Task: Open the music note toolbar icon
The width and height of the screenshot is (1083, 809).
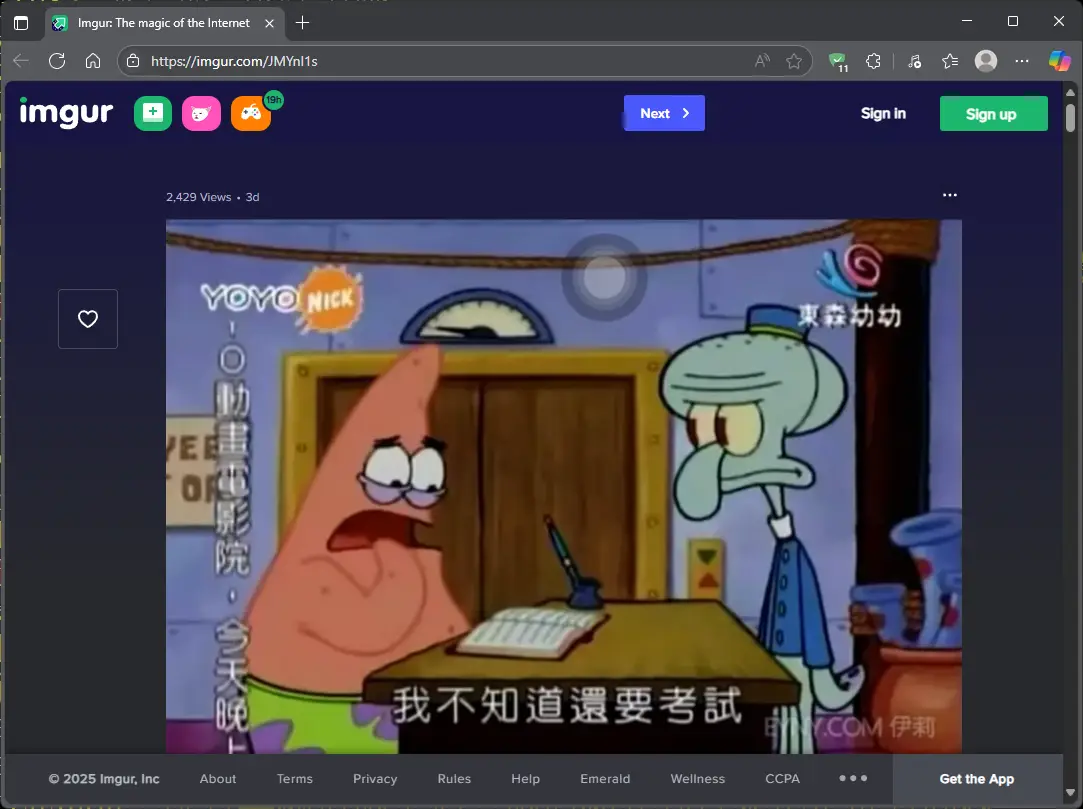Action: tap(914, 61)
